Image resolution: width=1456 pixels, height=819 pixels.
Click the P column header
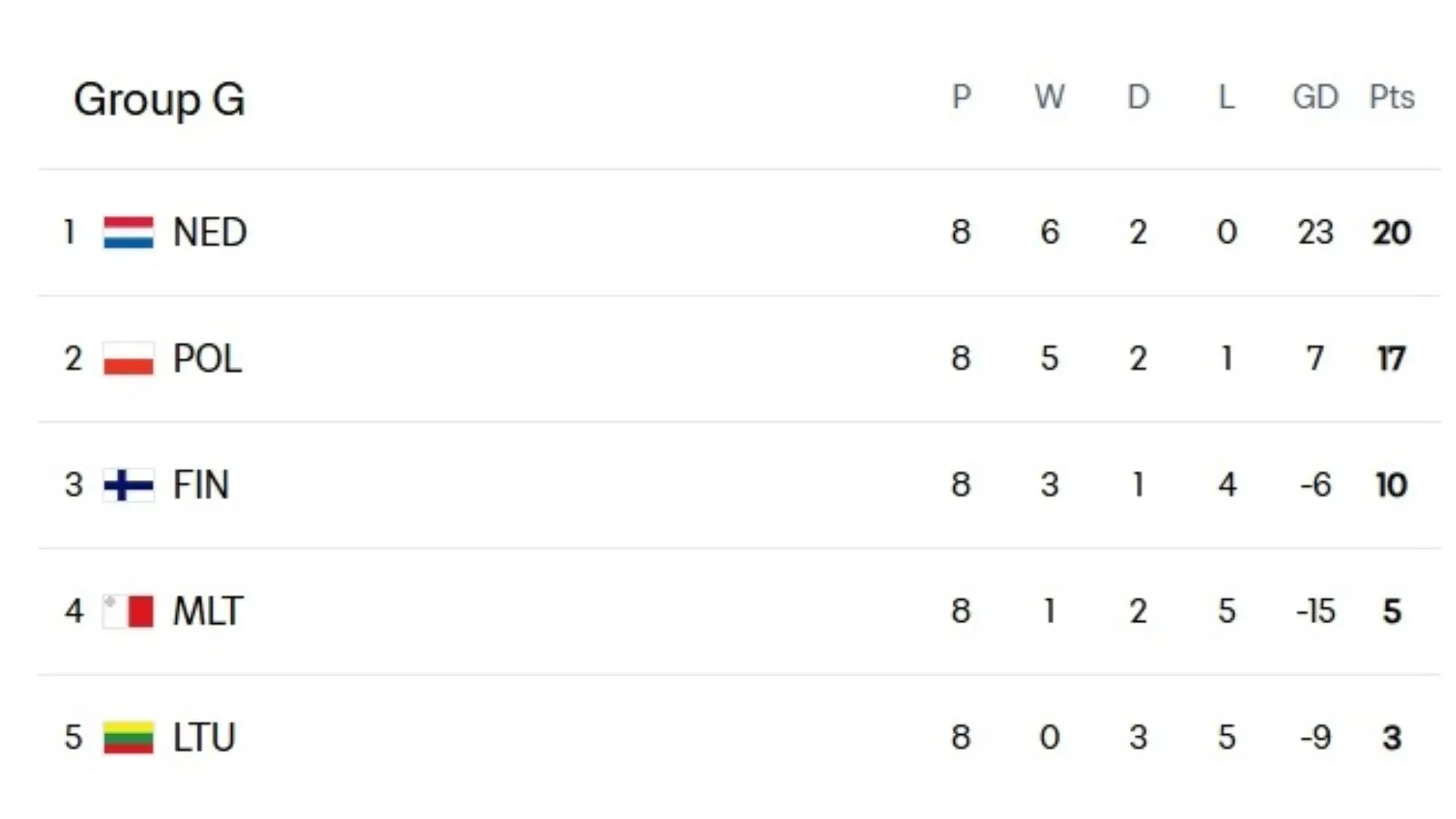point(961,97)
